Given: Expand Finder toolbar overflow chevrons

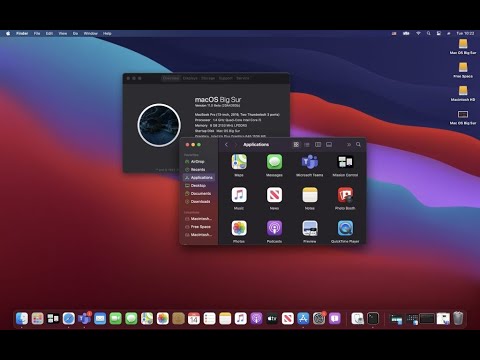Looking at the screenshot, I should point(349,144).
